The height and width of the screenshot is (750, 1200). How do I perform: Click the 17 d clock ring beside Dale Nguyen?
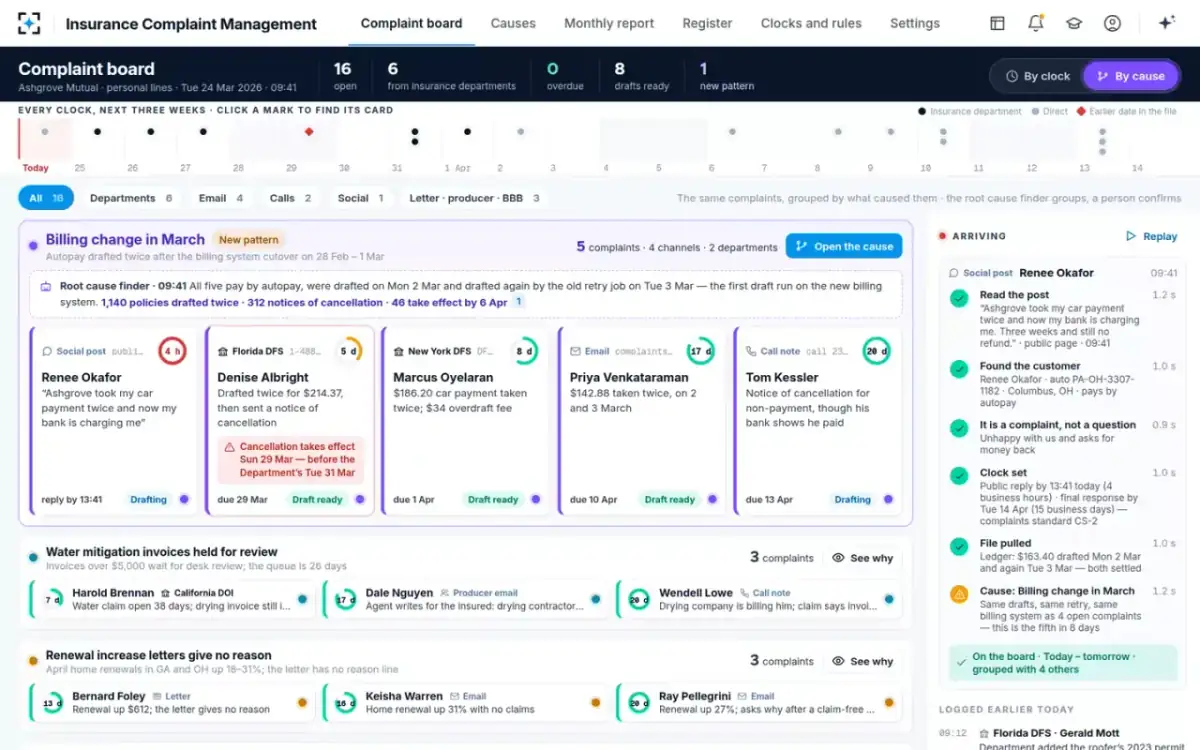coord(345,600)
